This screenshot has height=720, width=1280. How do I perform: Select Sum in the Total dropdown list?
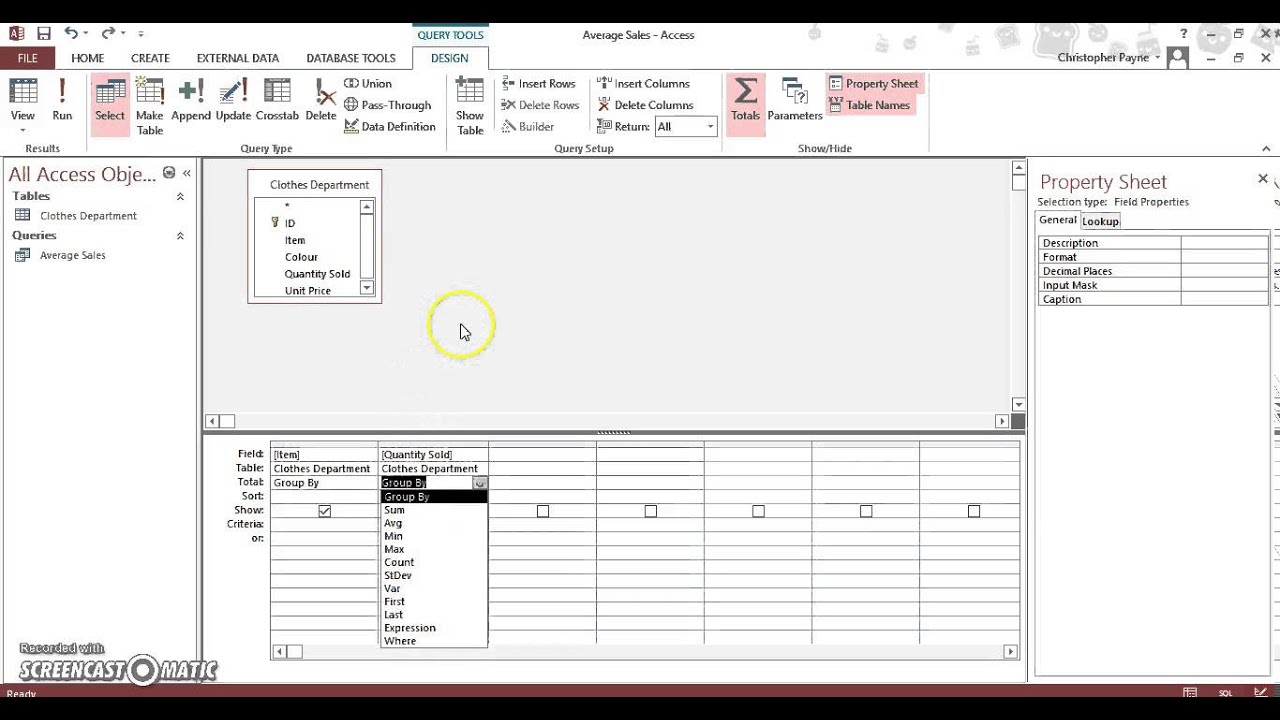point(433,510)
